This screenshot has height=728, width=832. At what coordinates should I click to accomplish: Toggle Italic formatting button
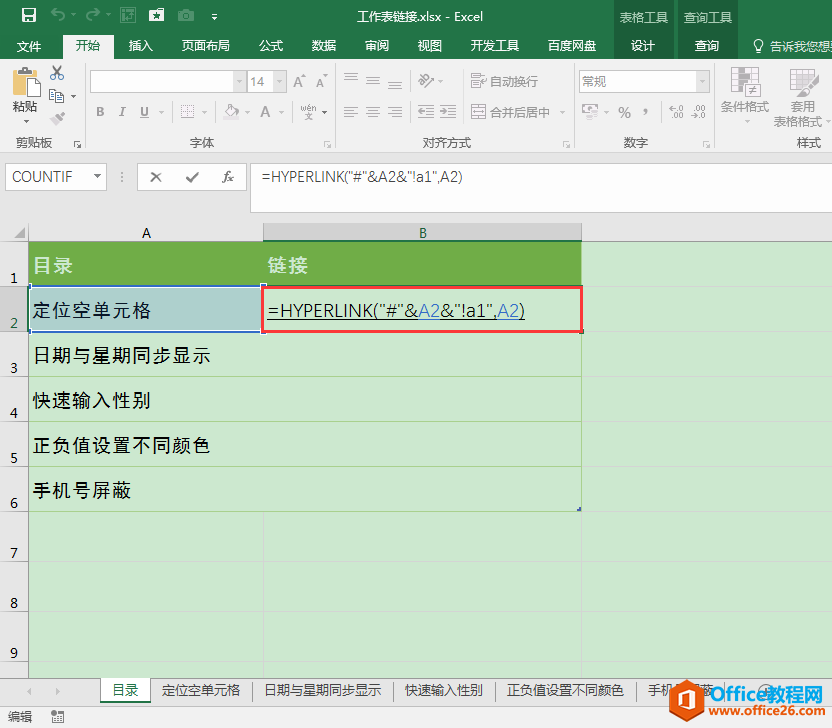122,112
